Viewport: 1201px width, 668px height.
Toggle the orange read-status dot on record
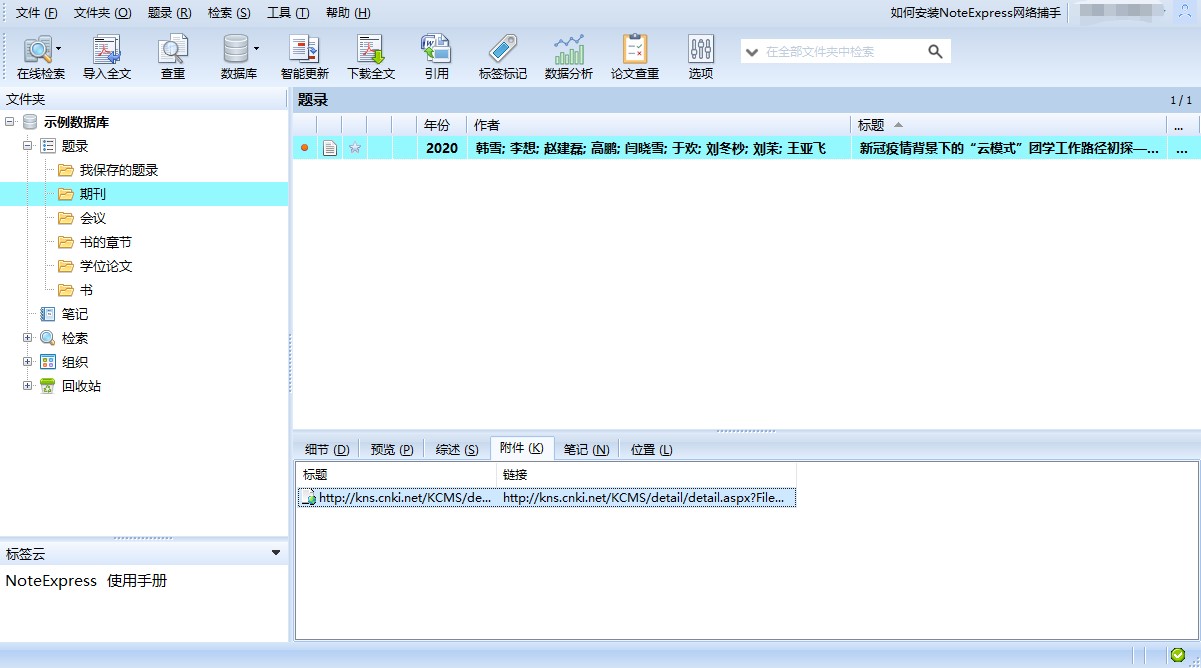304,148
